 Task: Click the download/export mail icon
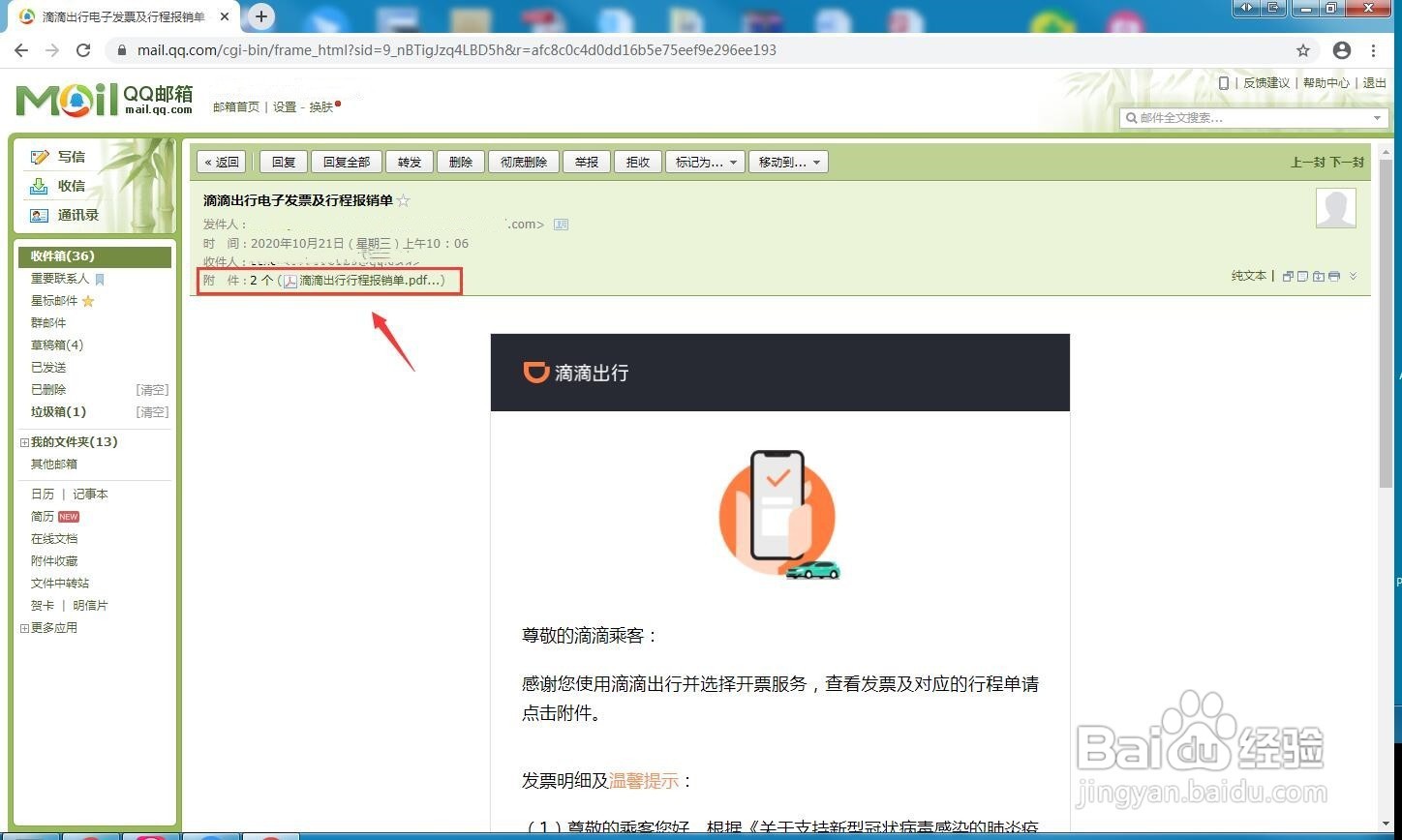pyautogui.click(x=1319, y=277)
